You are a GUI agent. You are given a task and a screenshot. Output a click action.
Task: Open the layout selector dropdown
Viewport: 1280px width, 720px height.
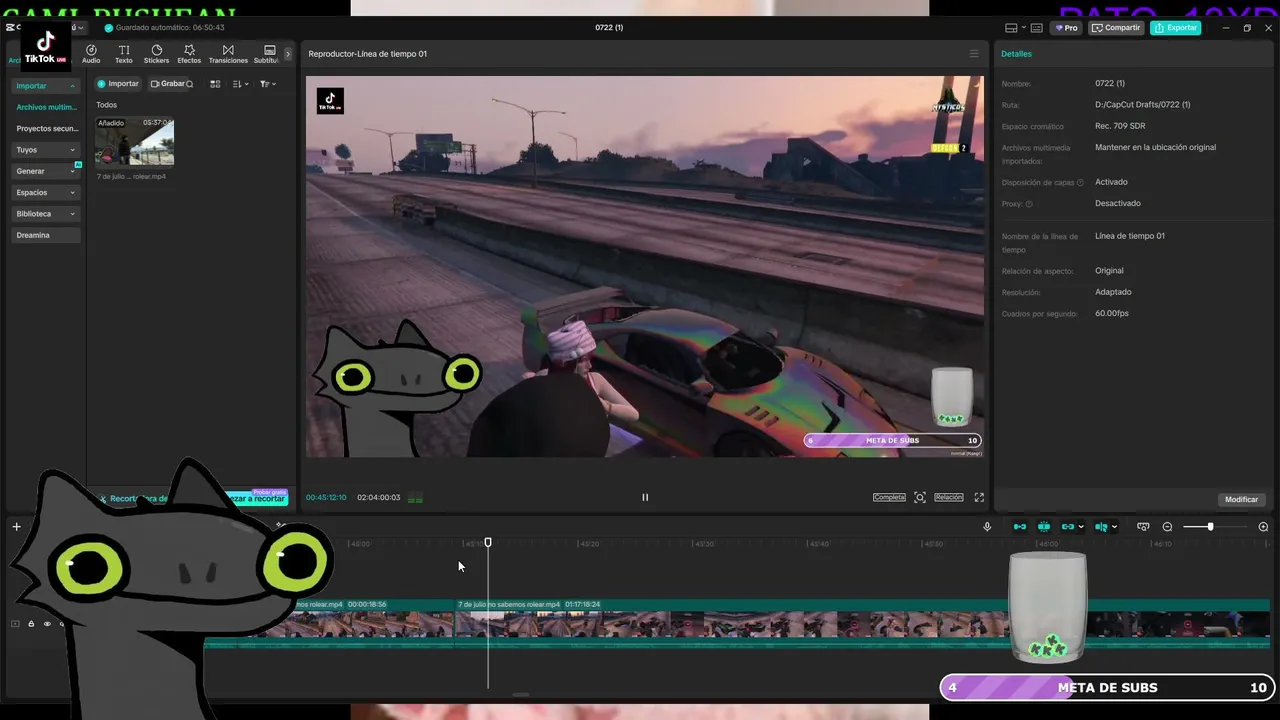click(x=1016, y=28)
